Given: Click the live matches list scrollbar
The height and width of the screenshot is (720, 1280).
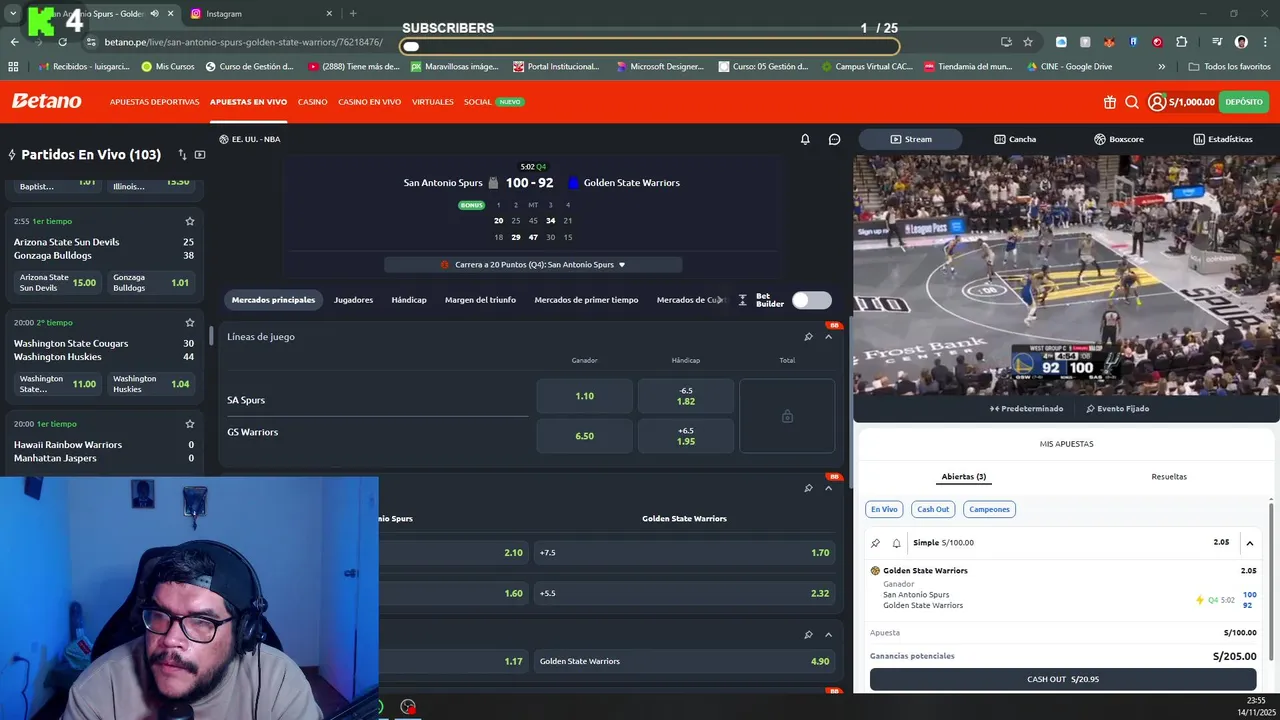Looking at the screenshot, I should 211,336.
